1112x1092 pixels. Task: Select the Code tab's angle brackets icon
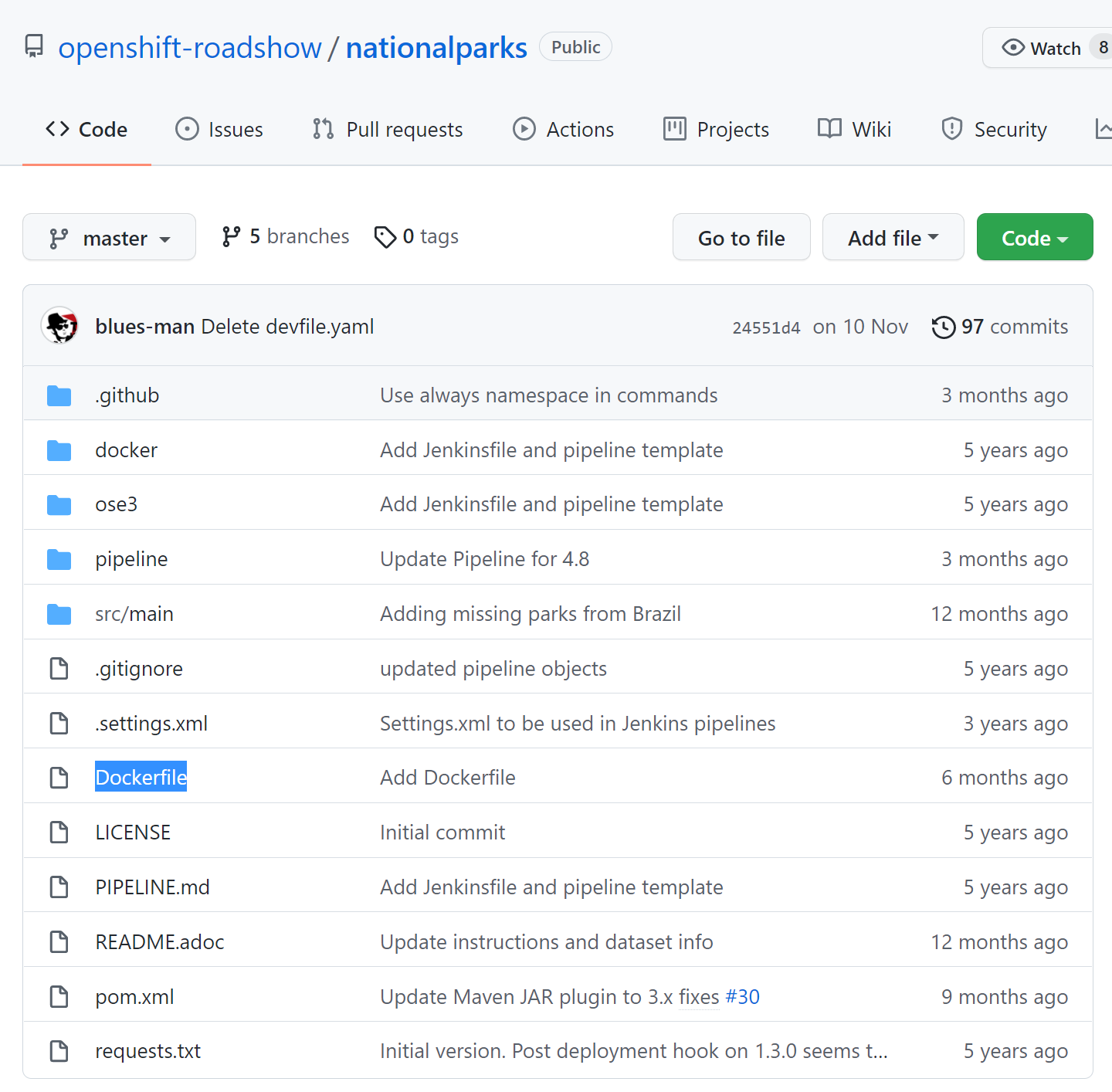pos(57,129)
